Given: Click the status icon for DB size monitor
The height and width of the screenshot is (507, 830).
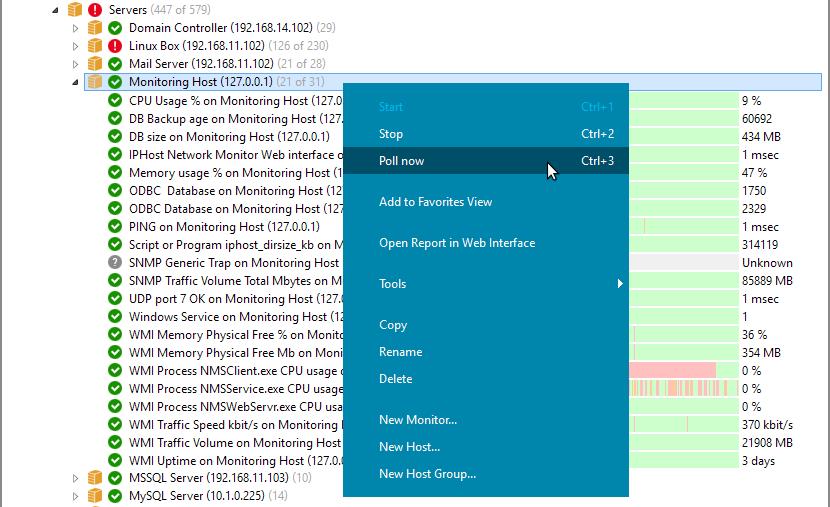Looking at the screenshot, I should 115,137.
